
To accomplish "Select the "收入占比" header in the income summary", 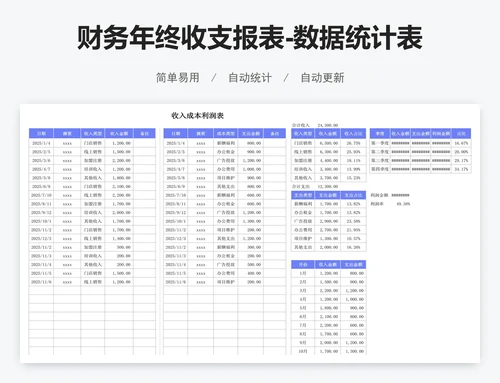I will 353,133.
